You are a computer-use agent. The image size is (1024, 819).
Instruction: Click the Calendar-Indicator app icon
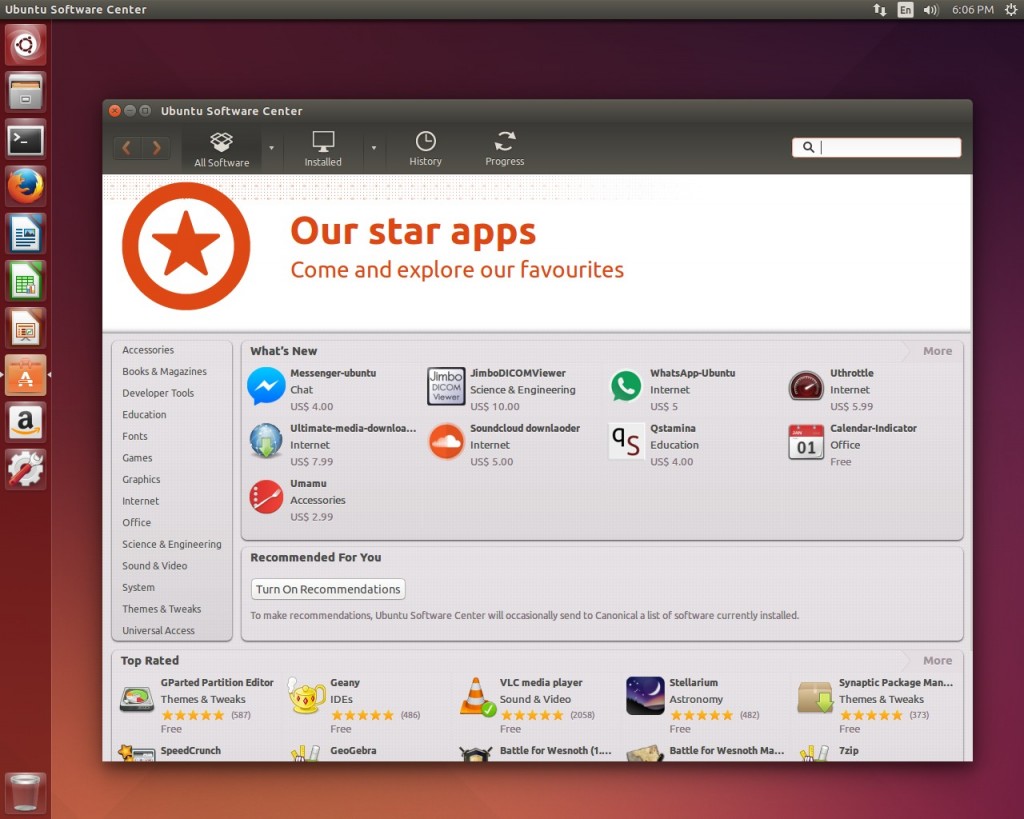805,442
